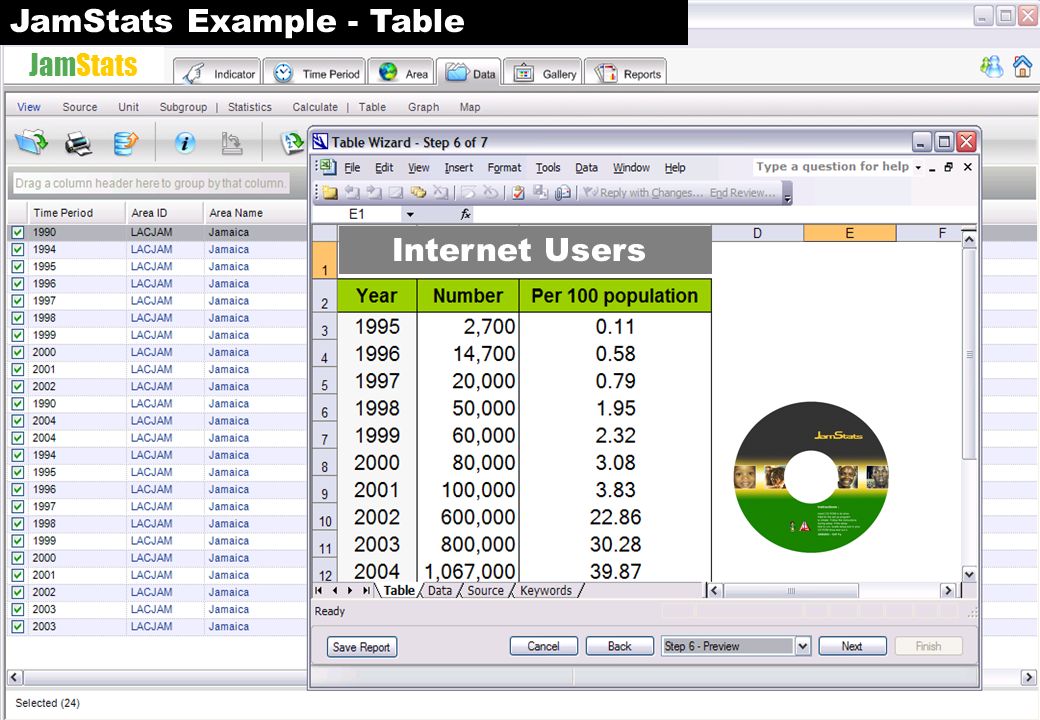
Task: Click the Update File icon in review toolbar
Action: point(541,193)
